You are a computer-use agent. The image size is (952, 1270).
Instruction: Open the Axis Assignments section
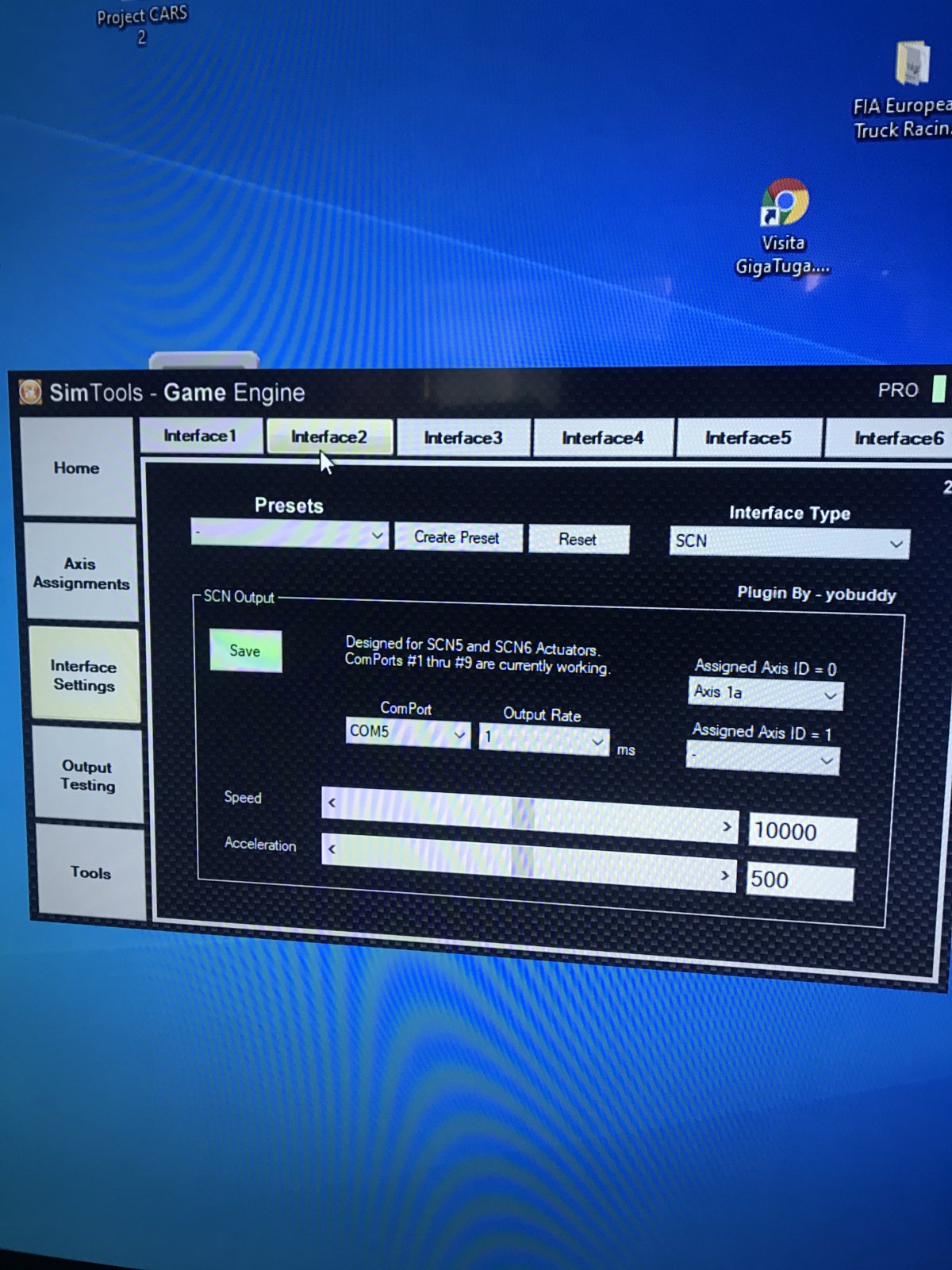coord(81,573)
